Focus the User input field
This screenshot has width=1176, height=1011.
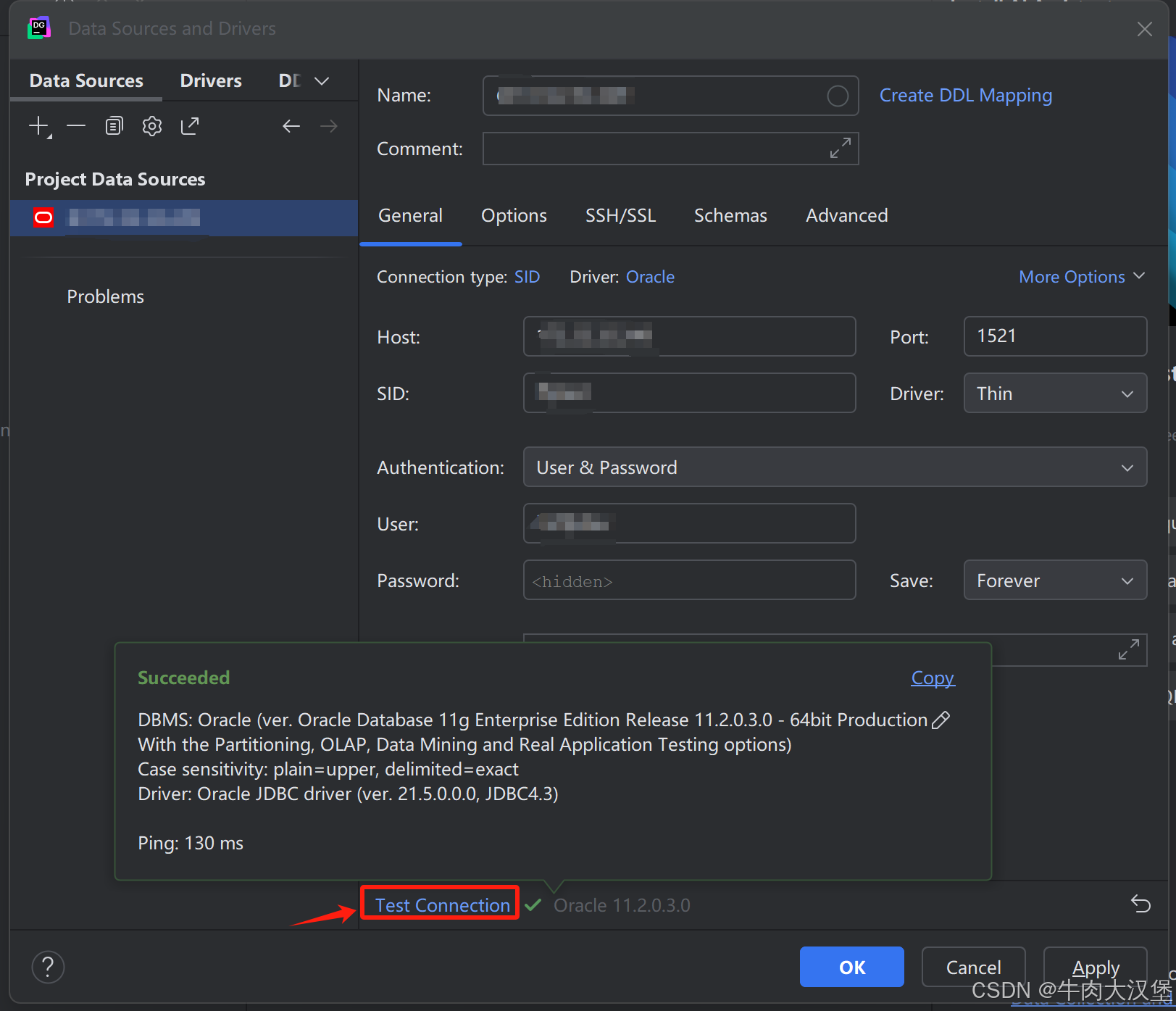(689, 523)
